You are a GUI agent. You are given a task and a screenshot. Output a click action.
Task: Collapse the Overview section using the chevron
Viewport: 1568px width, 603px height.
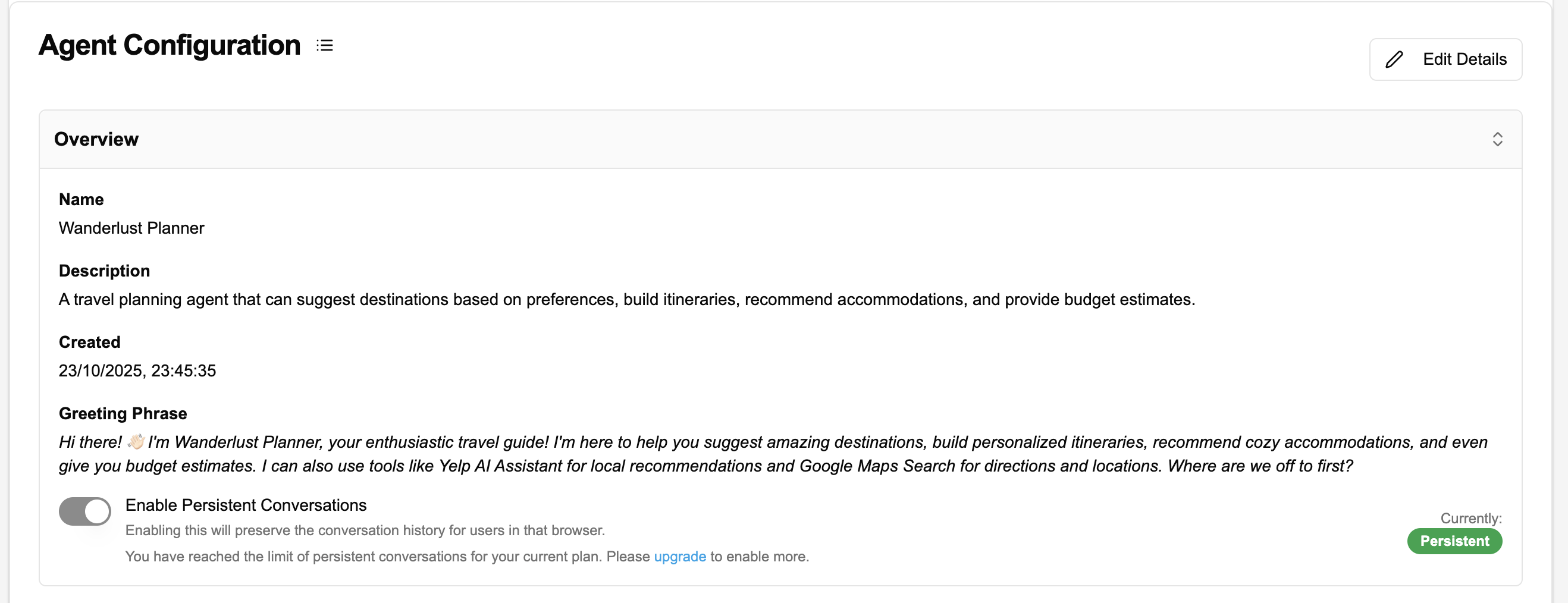[1497, 139]
